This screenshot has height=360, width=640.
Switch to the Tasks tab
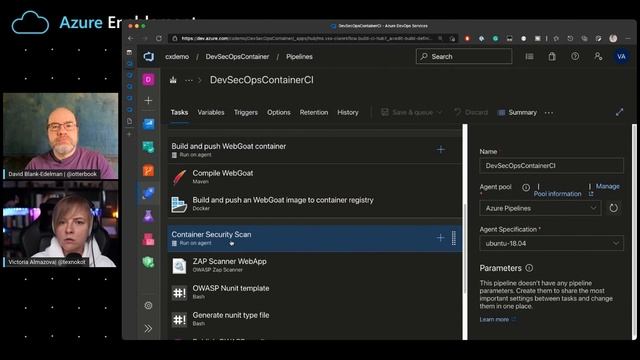click(179, 112)
